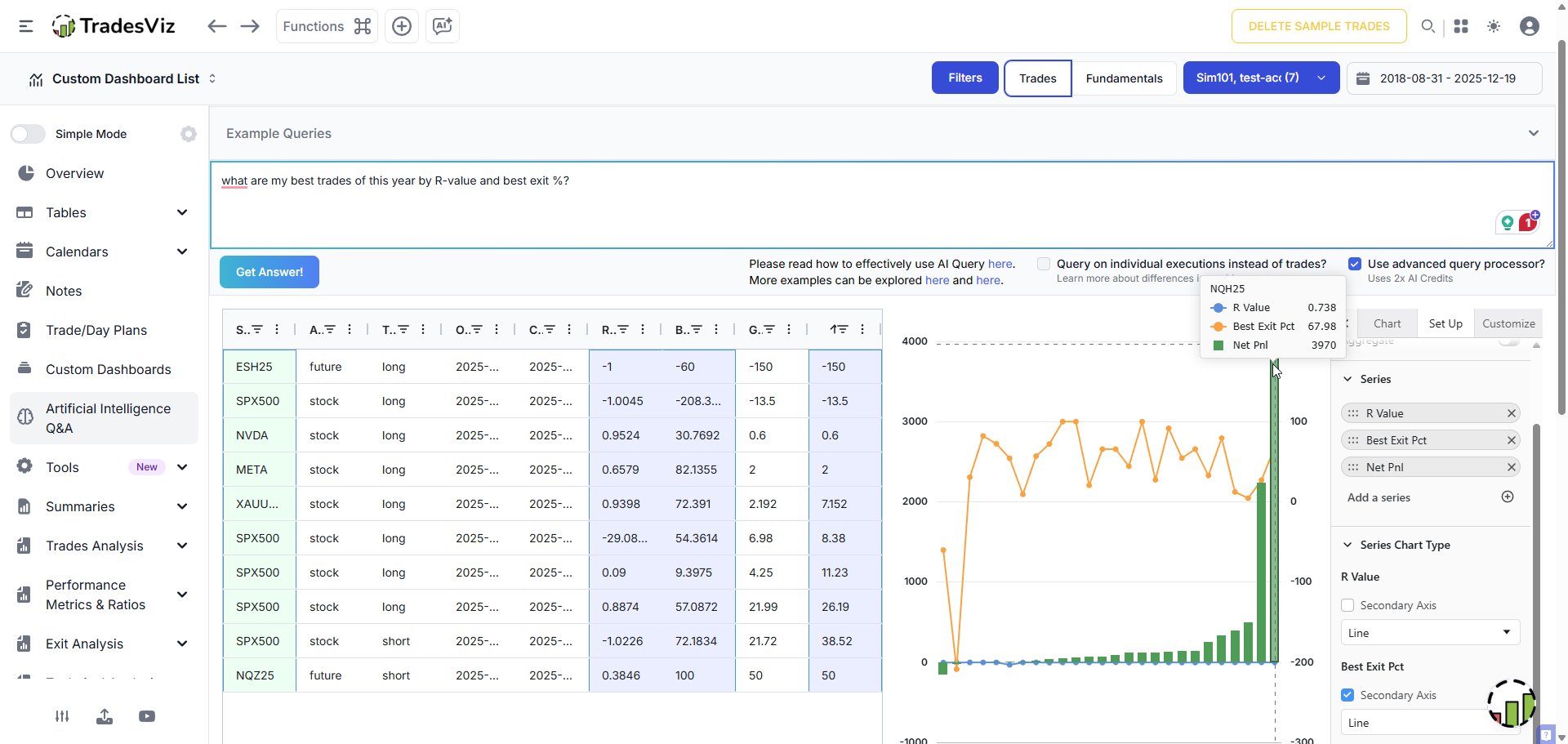This screenshot has width=1568, height=744.
Task: Click the grammar-check badge in query box
Action: tap(1528, 221)
